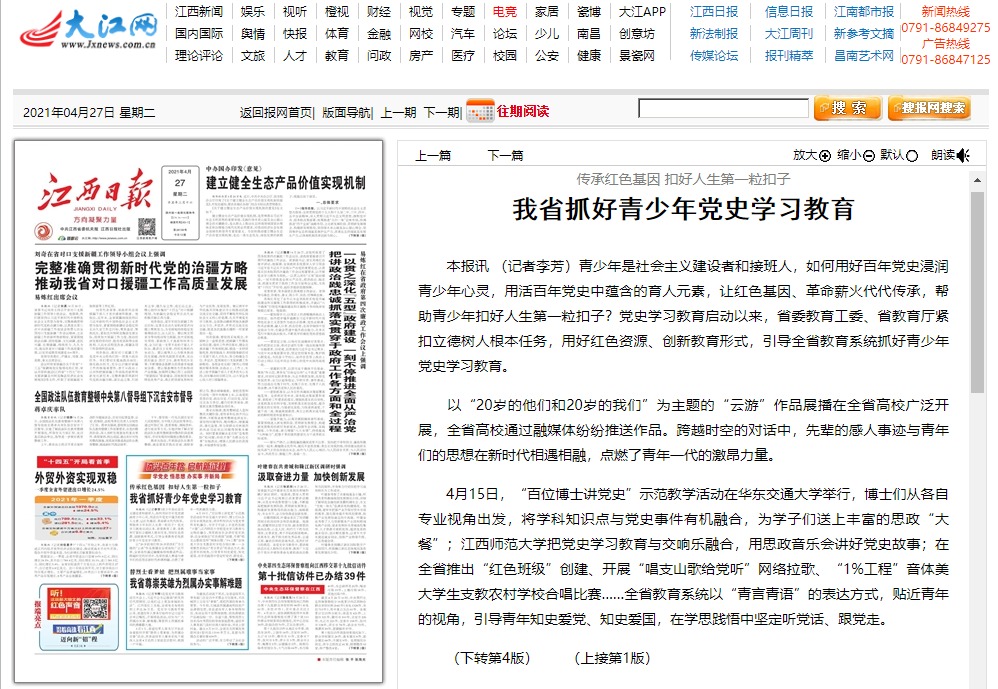
Task: Open the 江南都市报 link
Action: [x=864, y=11]
